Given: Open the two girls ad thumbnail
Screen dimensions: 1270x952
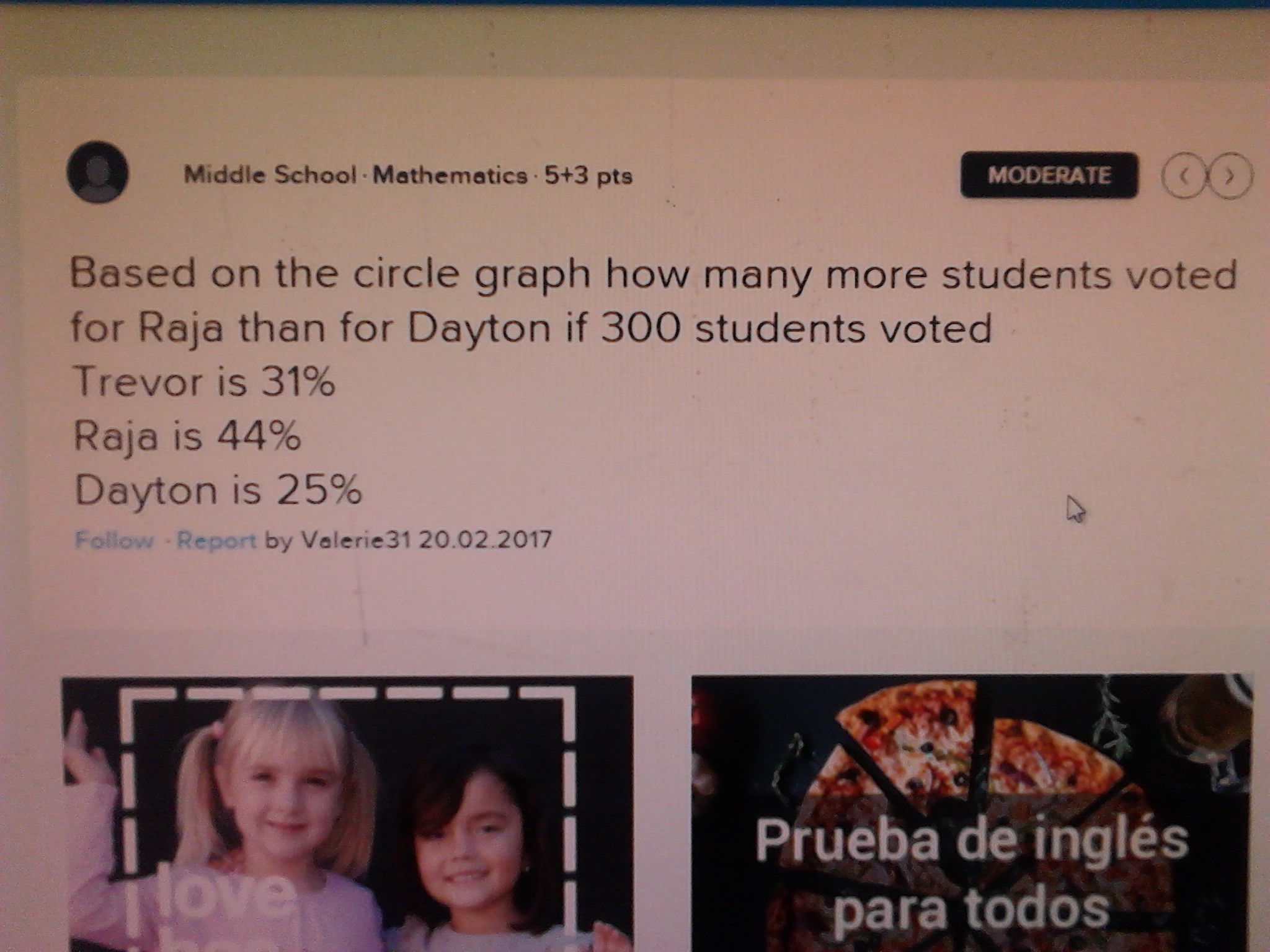Looking at the screenshot, I should pyautogui.click(x=347, y=814).
